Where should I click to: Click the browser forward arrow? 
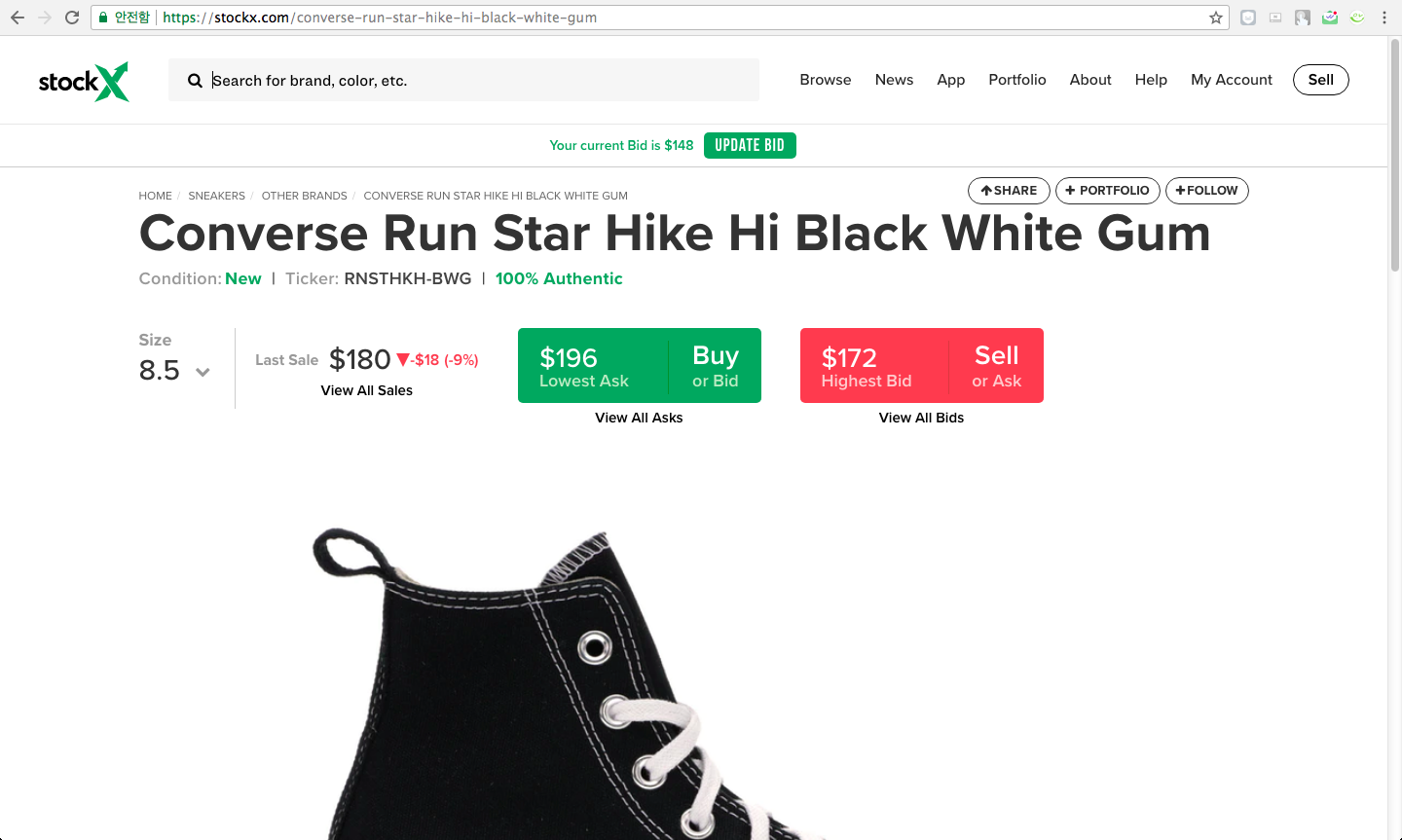(x=45, y=18)
